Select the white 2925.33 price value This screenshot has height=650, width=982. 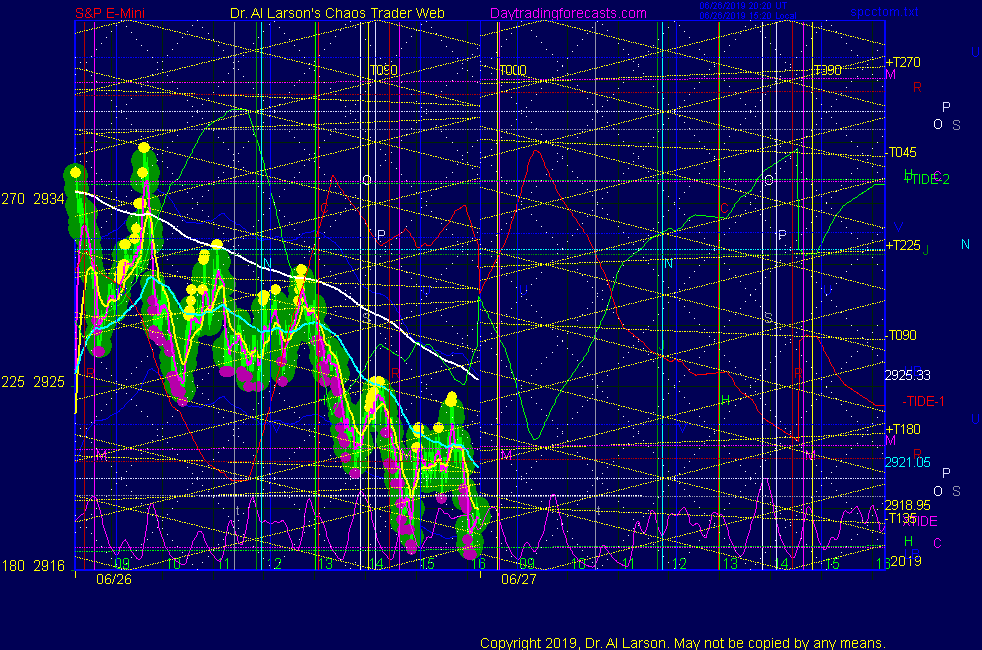907,375
